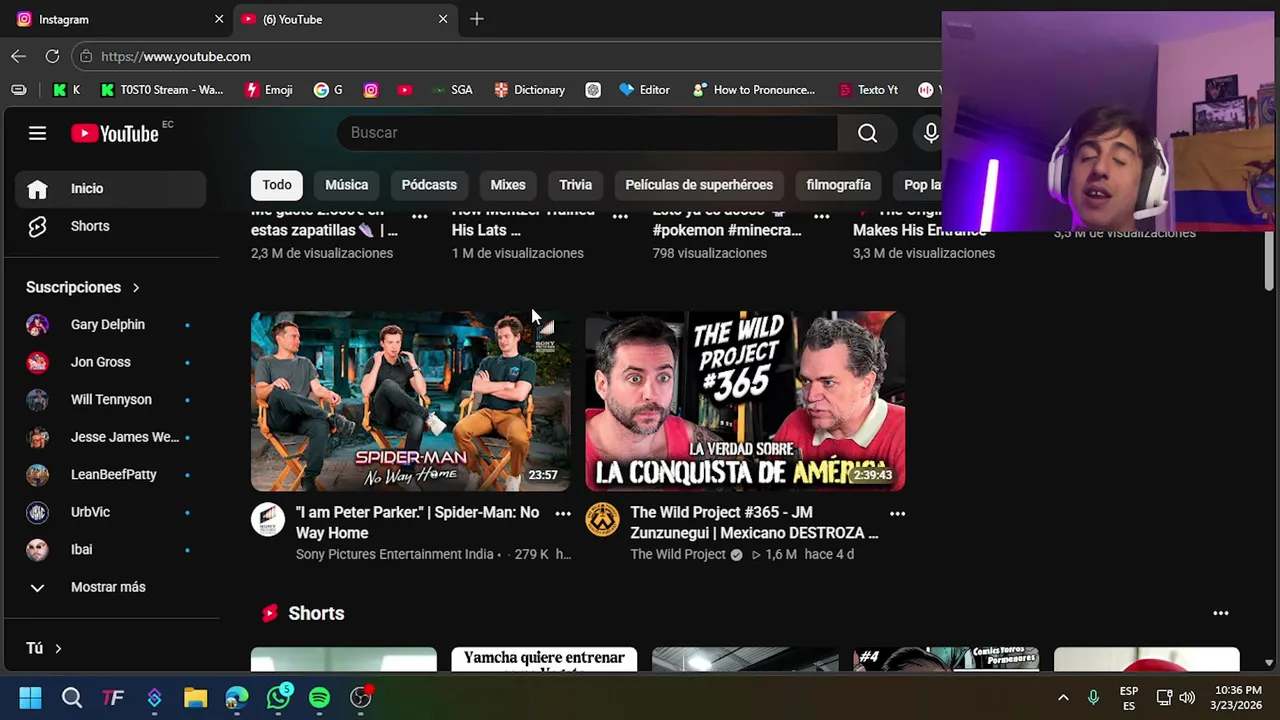
Task: Close the Instagram browser tab
Action: pos(219,19)
